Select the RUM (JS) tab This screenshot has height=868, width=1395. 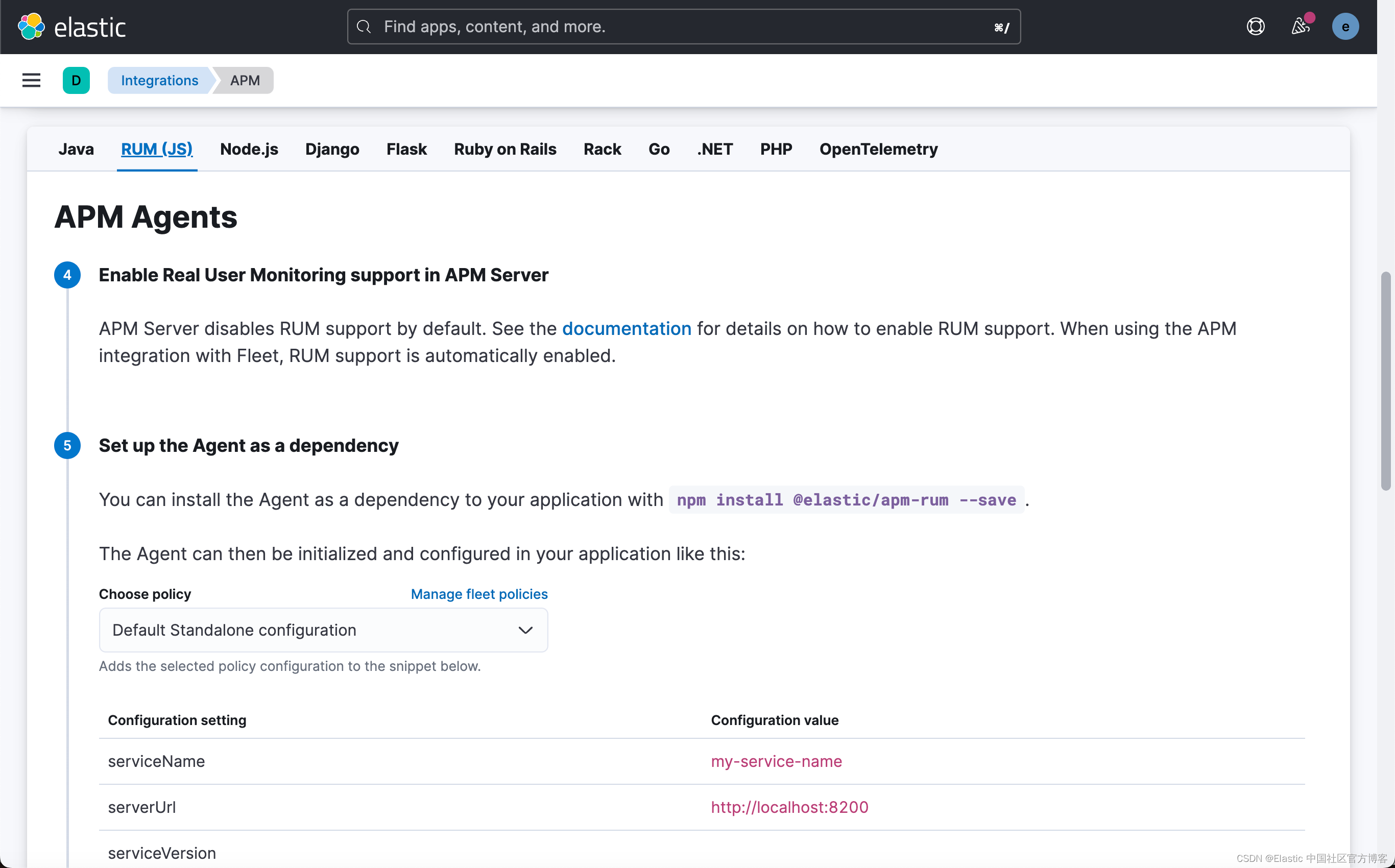click(157, 149)
